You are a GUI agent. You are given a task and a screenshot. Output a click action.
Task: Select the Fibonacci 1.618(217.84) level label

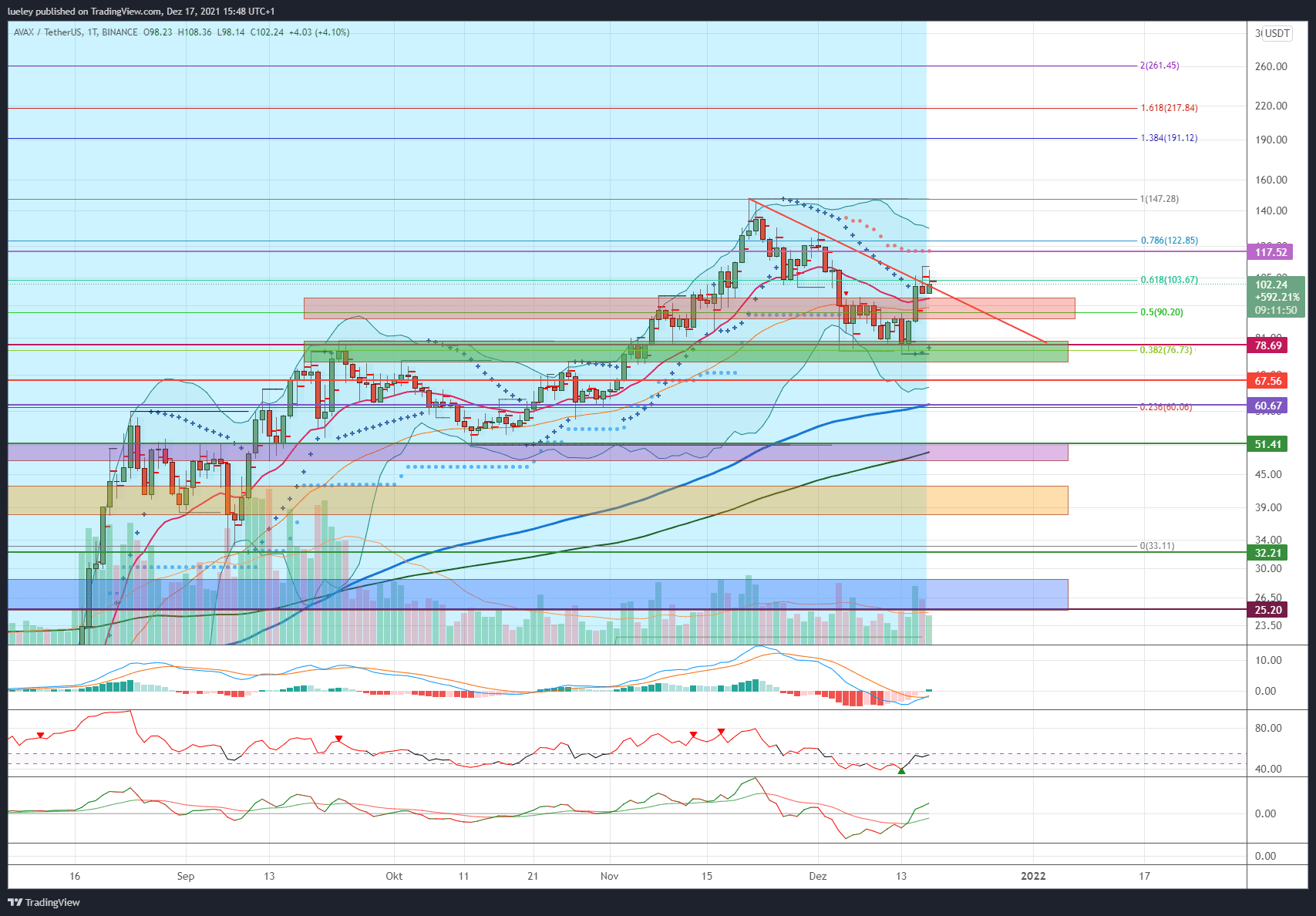[x=1170, y=108]
